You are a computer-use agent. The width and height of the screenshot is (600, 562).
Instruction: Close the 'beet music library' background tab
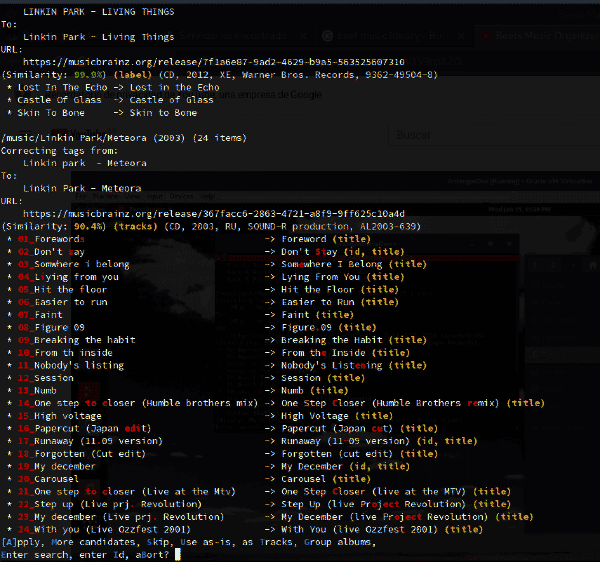[461, 36]
